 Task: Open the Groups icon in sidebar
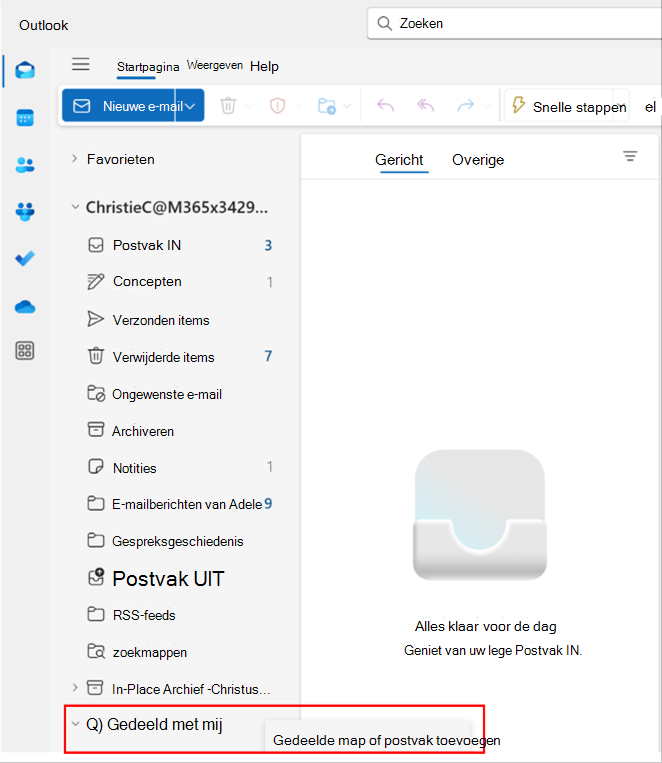point(25,212)
